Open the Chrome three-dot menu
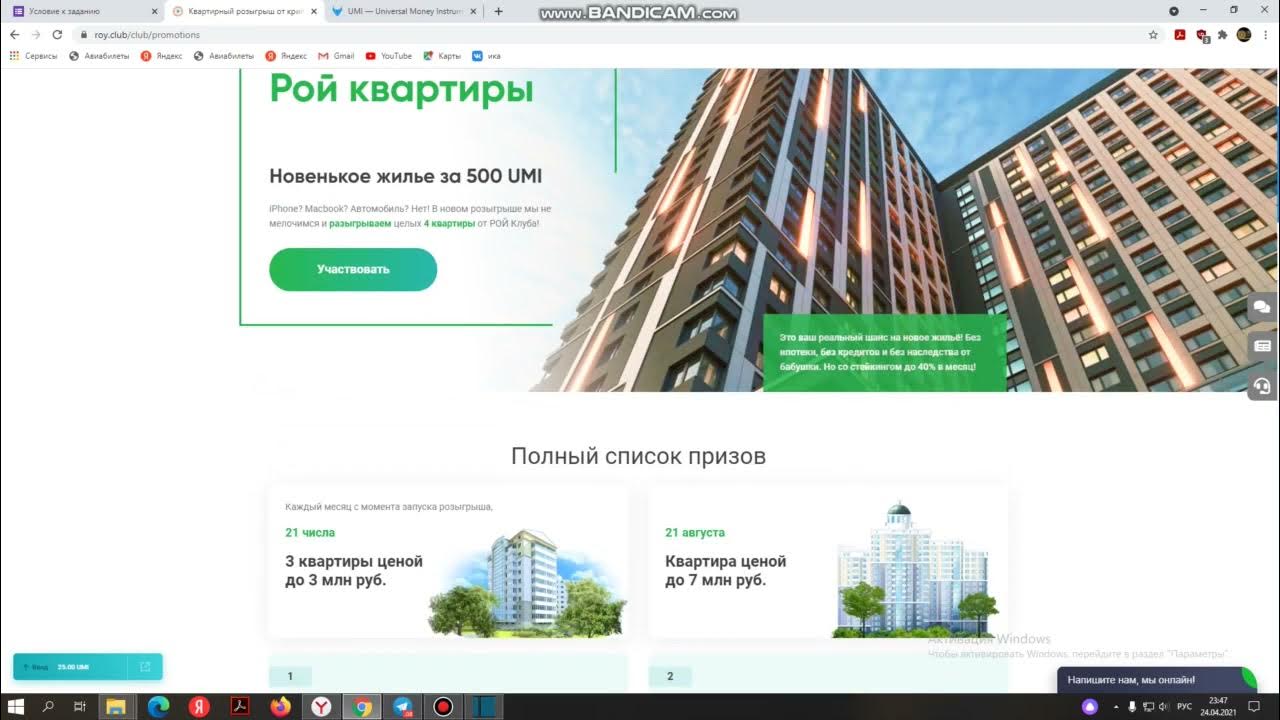This screenshot has width=1280, height=720. (x=1265, y=34)
